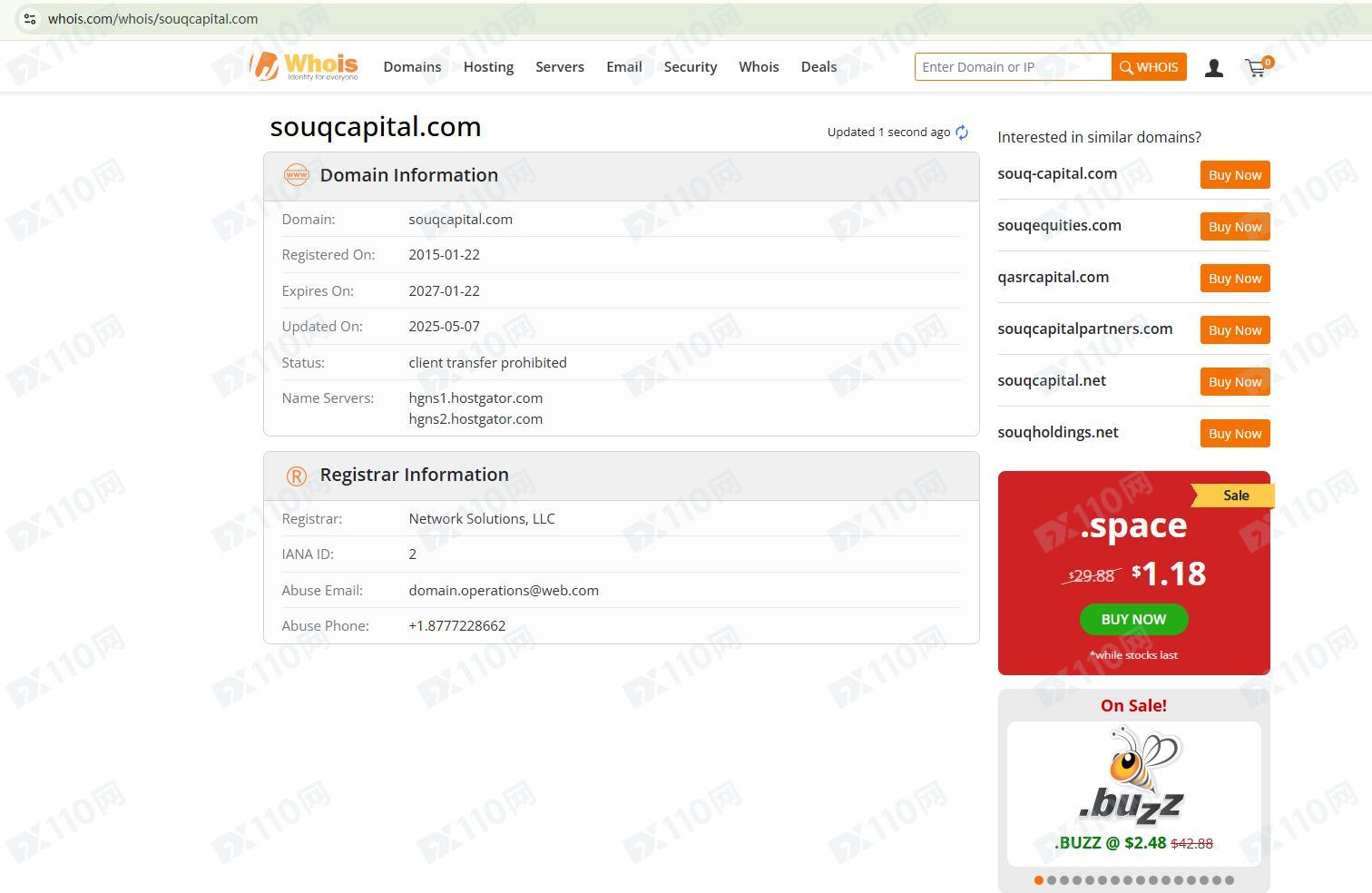Image resolution: width=1372 pixels, height=893 pixels.
Task: Click Buy Now for souq-capital.com
Action: pos(1234,175)
